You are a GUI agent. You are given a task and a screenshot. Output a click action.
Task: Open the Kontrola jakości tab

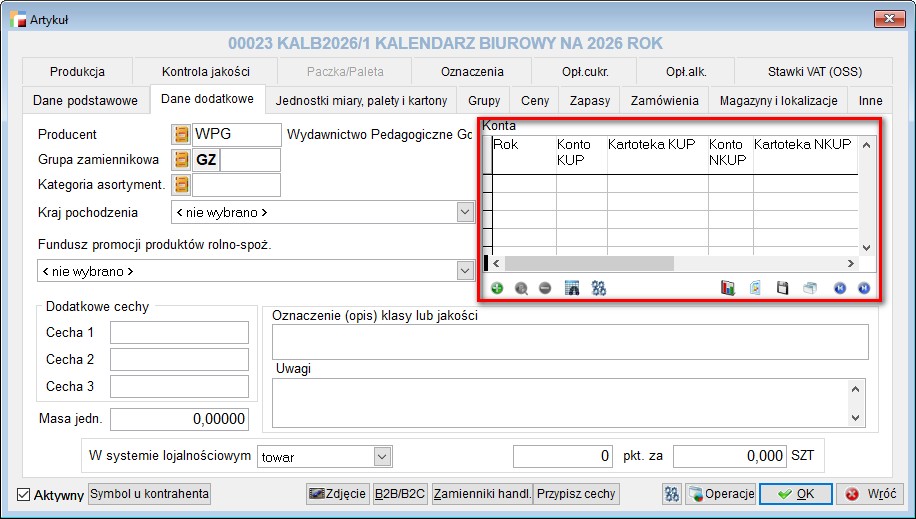pos(205,72)
